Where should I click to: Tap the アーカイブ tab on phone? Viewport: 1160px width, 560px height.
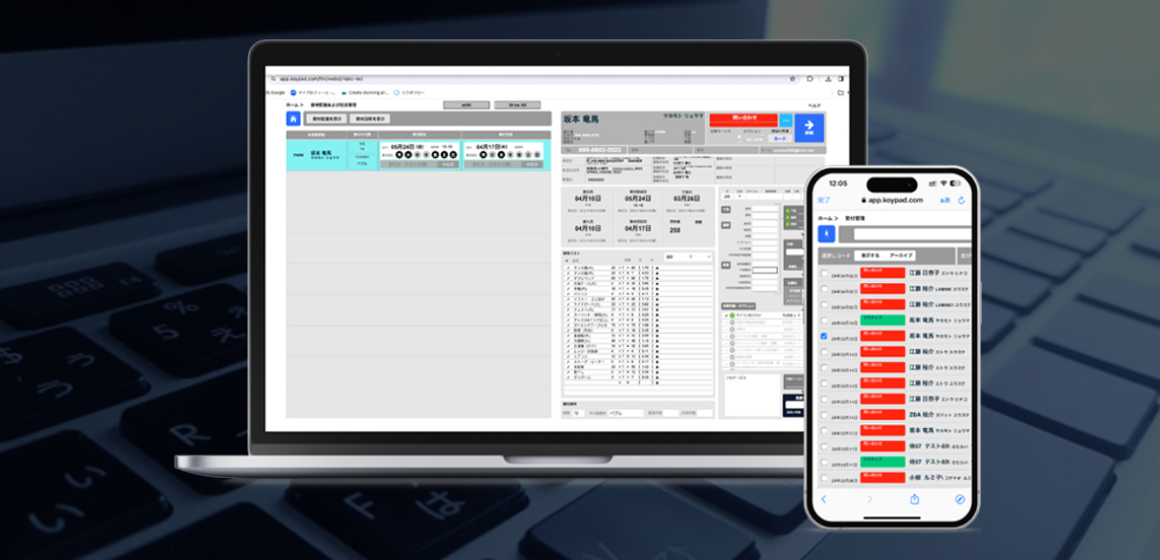(902, 255)
